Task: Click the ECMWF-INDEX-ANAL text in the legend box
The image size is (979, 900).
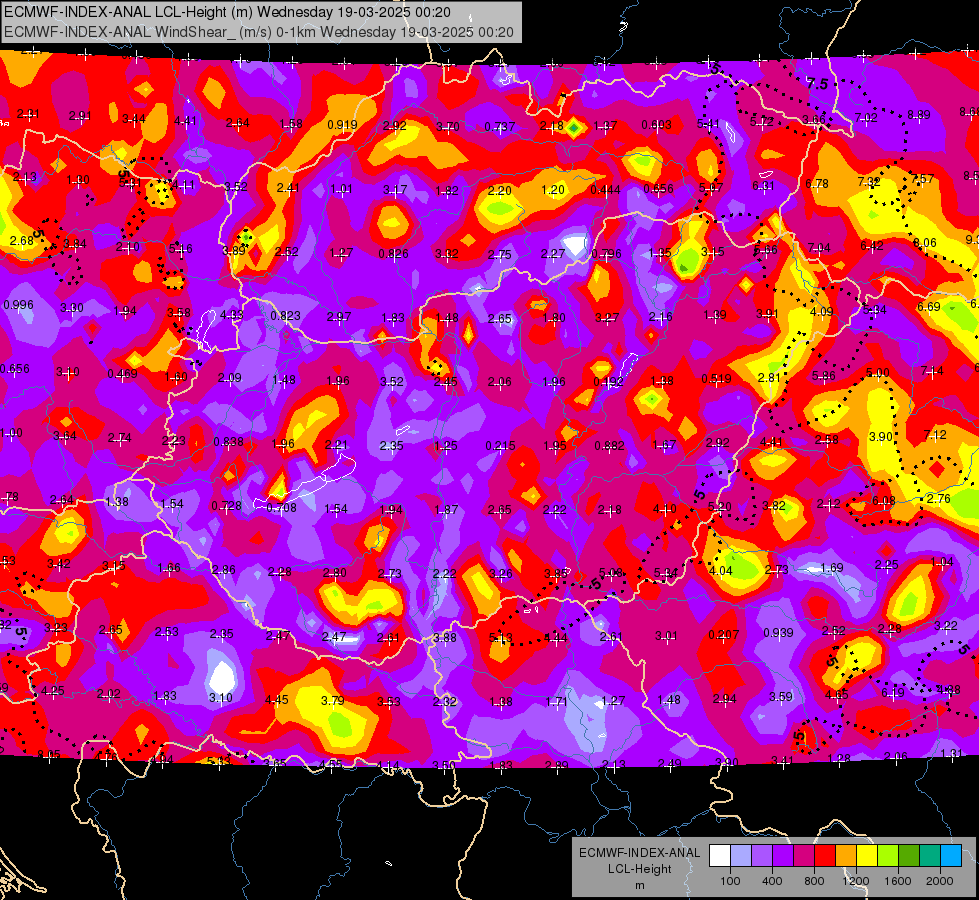Action: [x=639, y=853]
